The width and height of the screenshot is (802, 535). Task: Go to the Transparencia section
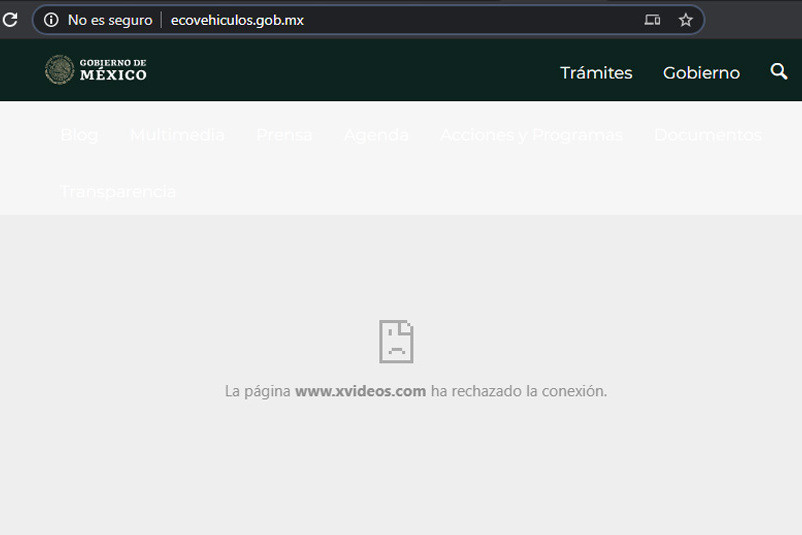point(118,191)
